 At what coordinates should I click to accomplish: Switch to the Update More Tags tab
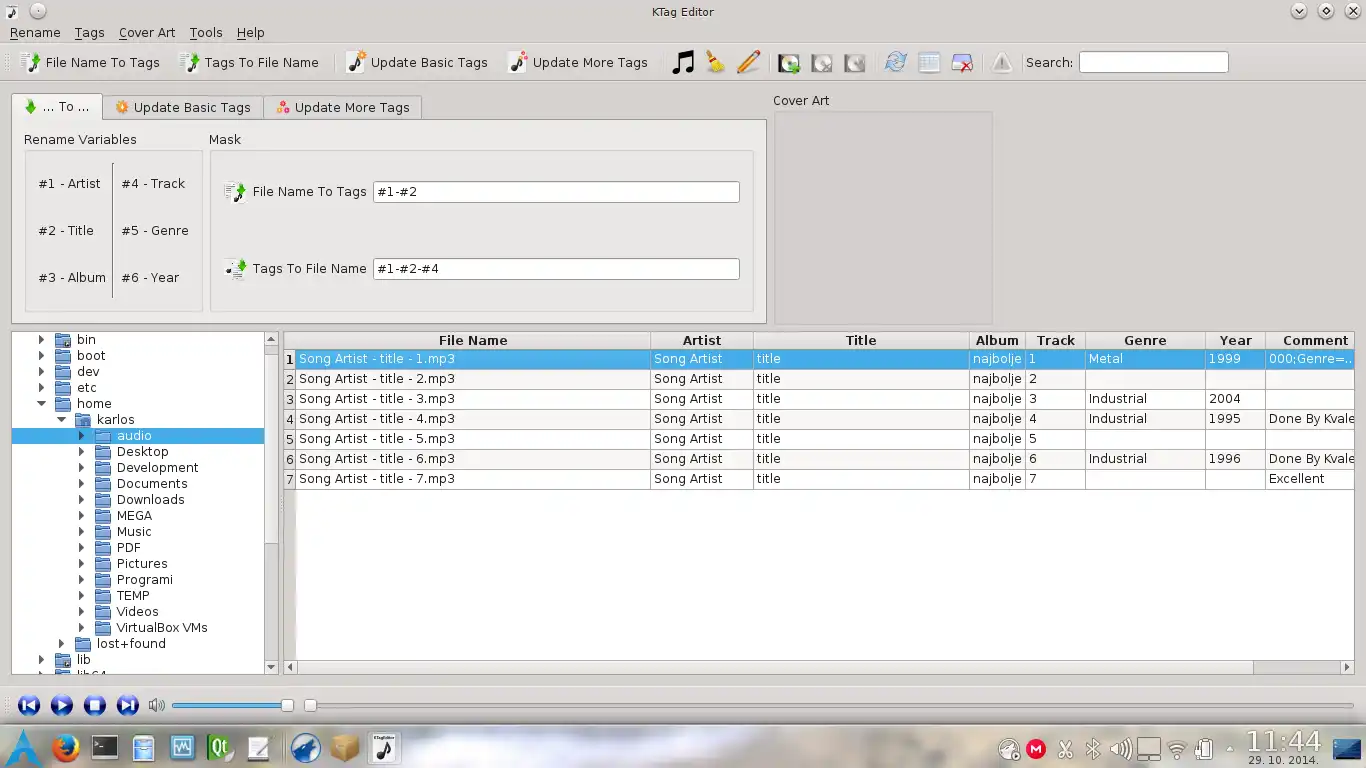(342, 107)
